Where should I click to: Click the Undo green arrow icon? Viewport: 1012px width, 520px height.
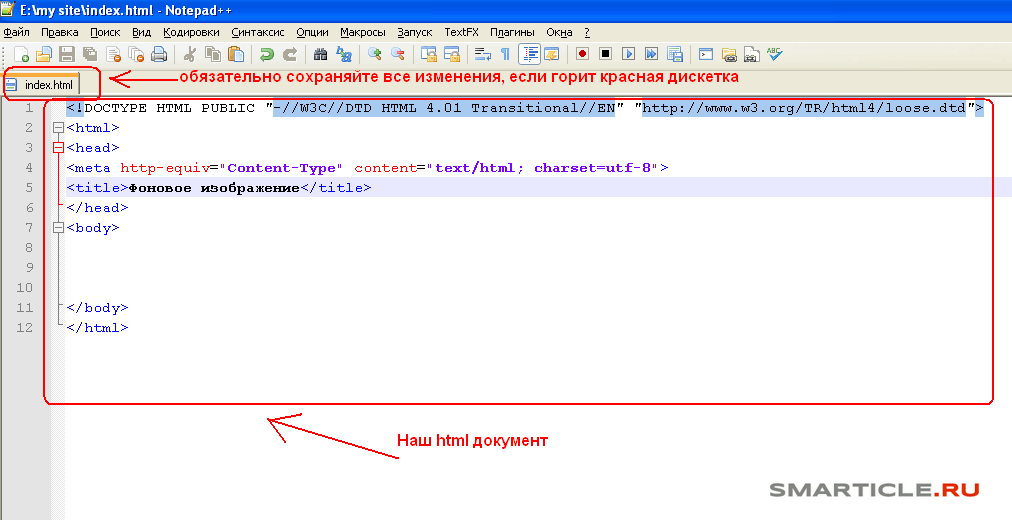point(266,54)
